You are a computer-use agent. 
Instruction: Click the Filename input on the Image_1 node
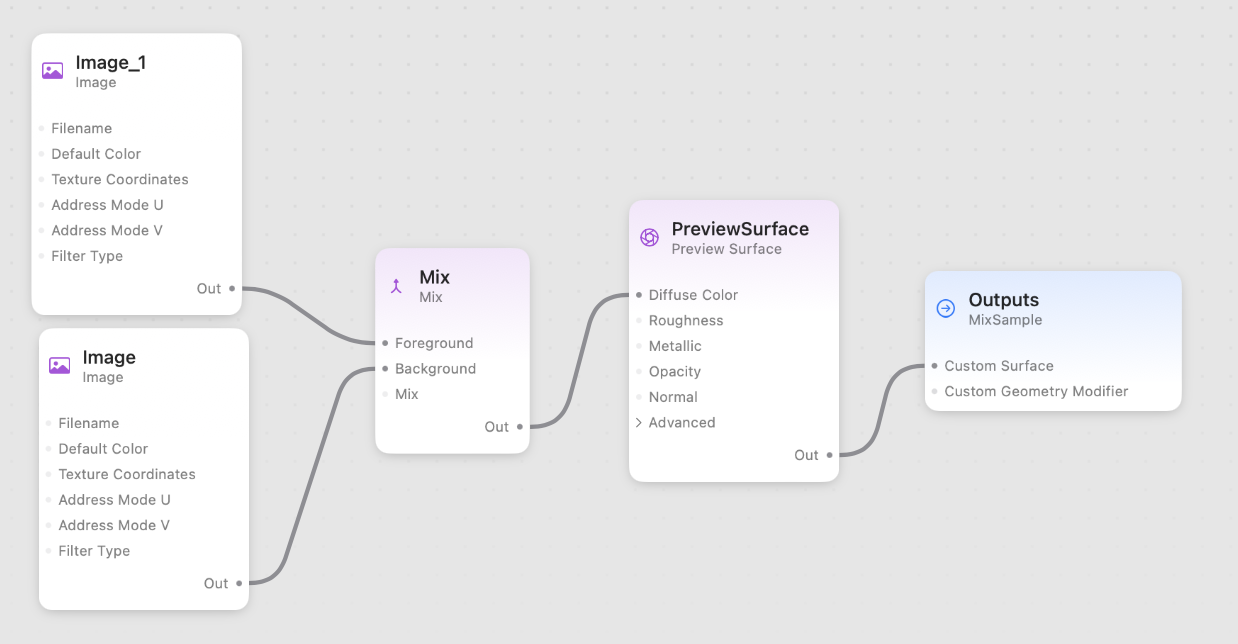click(x=81, y=128)
